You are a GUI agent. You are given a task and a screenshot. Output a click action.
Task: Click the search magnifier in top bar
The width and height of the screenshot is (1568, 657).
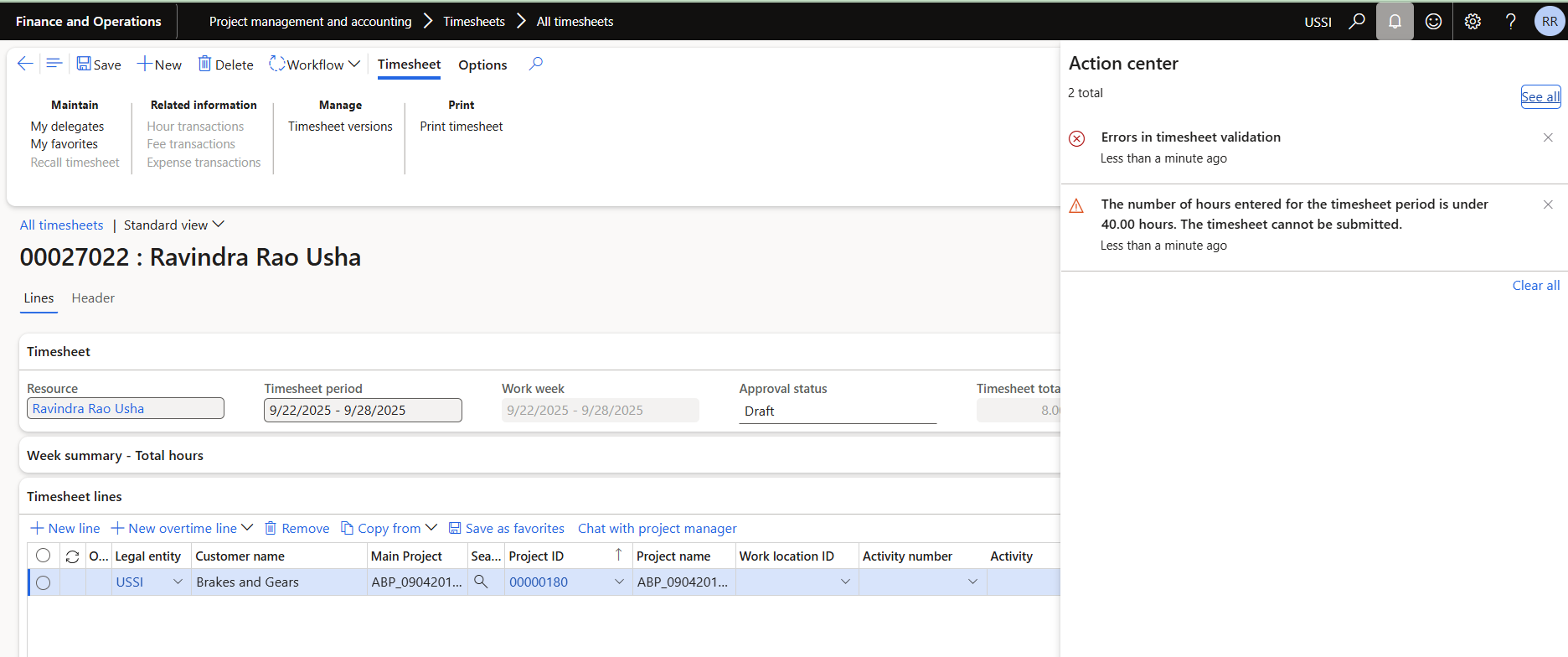click(1357, 22)
